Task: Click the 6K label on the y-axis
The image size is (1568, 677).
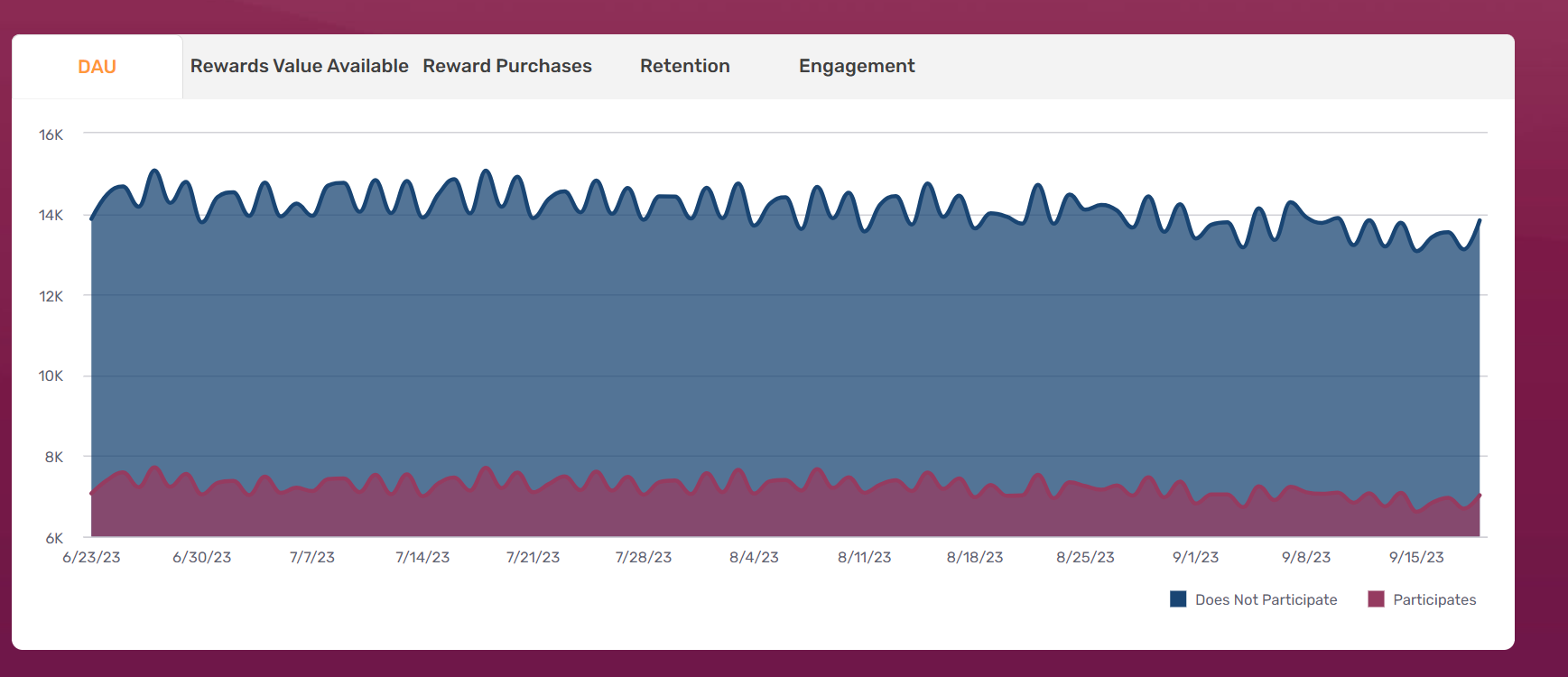Action: [54, 538]
